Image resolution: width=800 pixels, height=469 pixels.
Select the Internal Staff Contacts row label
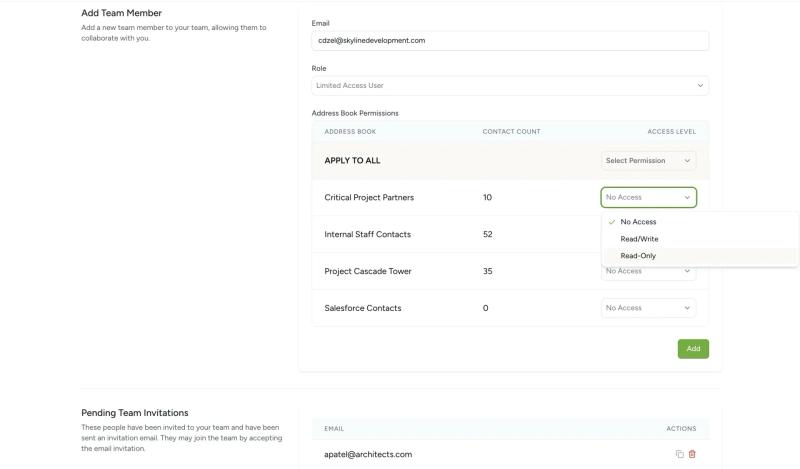[x=367, y=234]
